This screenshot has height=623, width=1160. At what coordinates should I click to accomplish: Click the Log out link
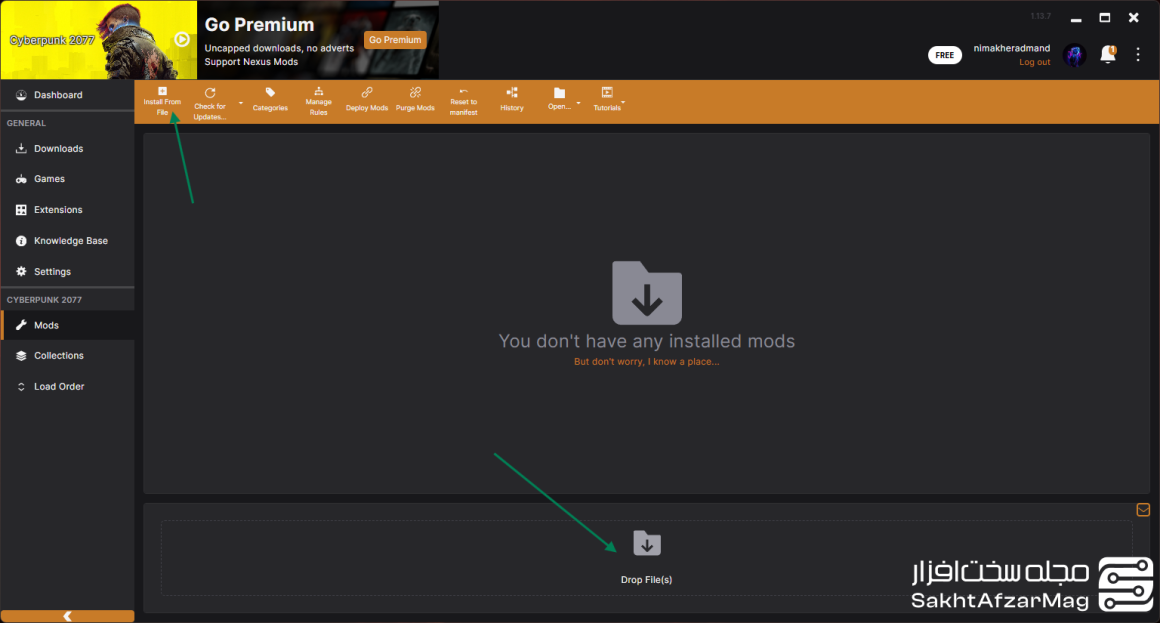click(x=1034, y=62)
